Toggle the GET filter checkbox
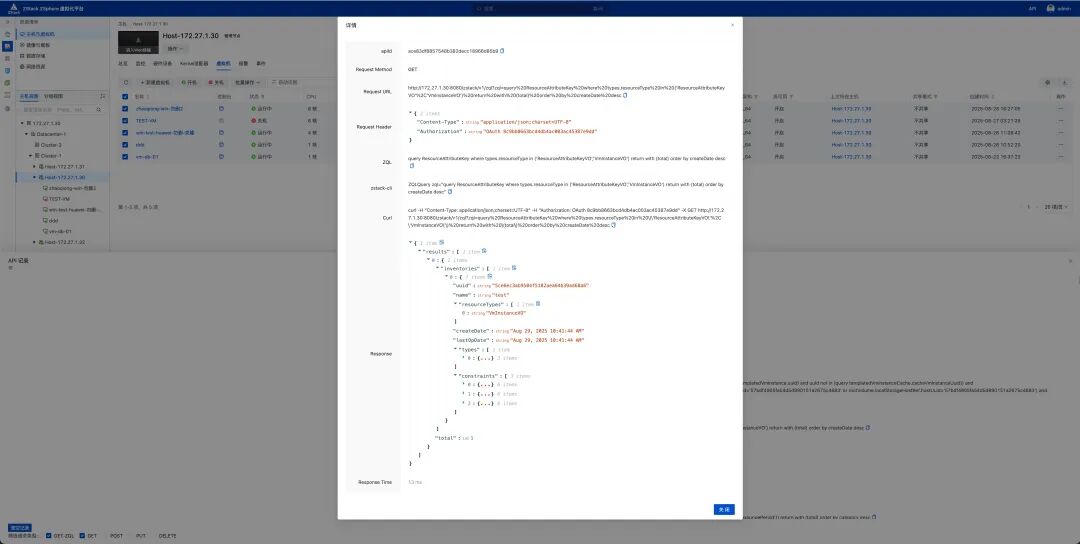 82,536
